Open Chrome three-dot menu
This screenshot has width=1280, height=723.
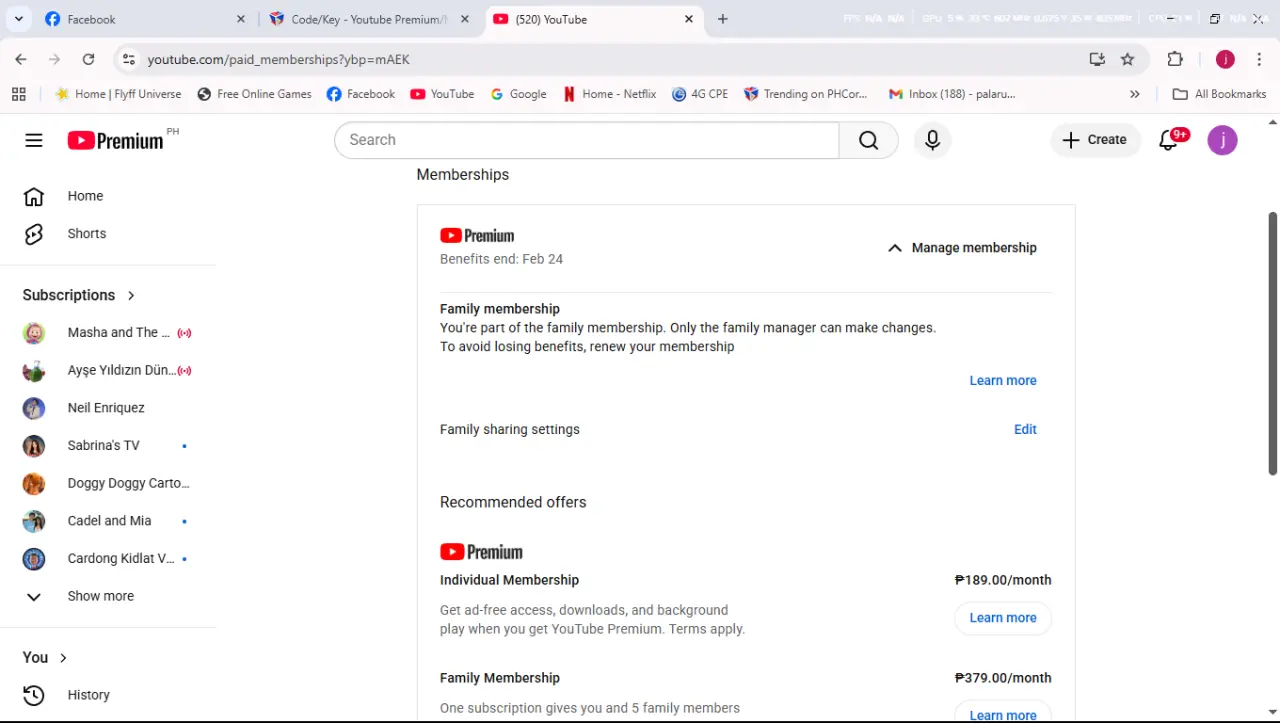[1259, 59]
